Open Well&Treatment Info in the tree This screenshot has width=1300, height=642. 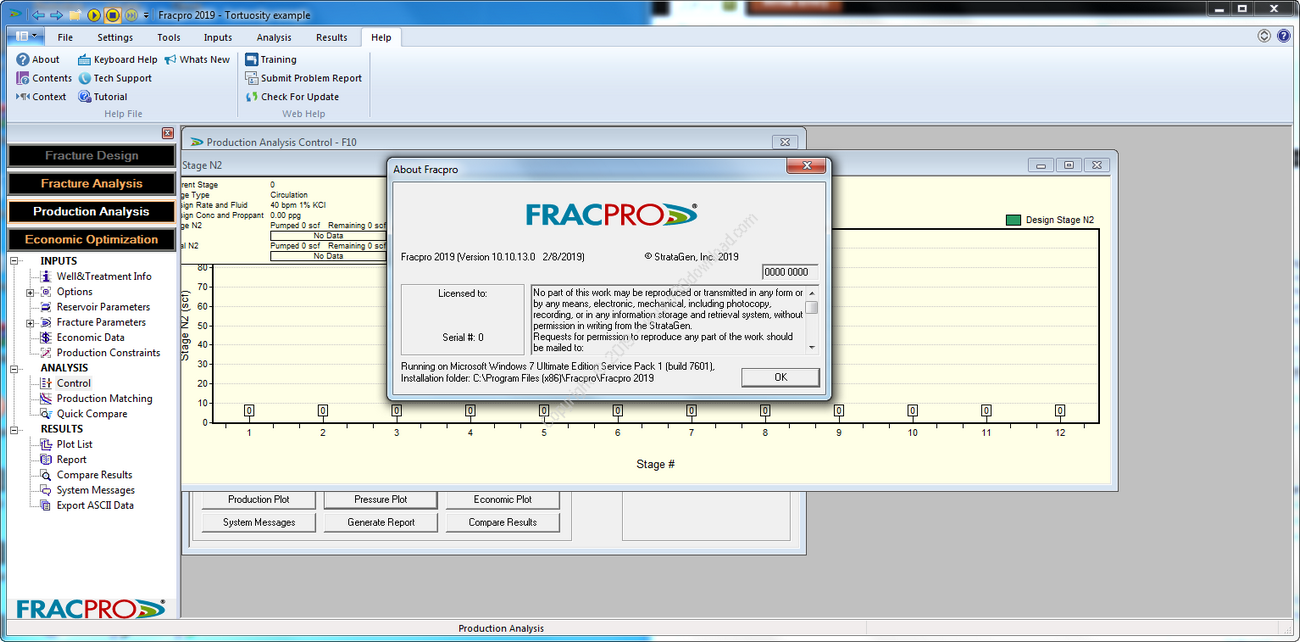pyautogui.click(x=104, y=276)
